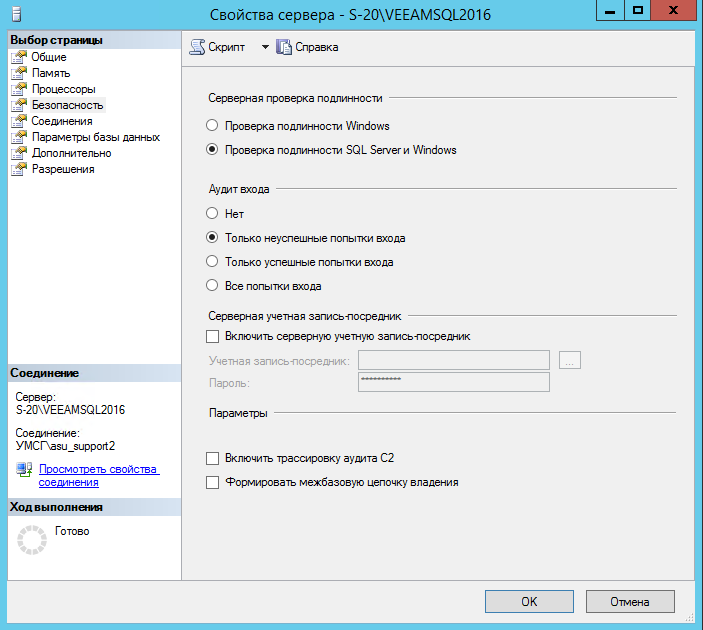Select the Память page icon

coord(19,73)
